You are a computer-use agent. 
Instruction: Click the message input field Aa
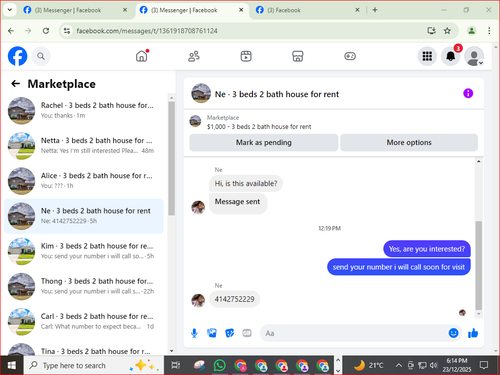click(354, 333)
